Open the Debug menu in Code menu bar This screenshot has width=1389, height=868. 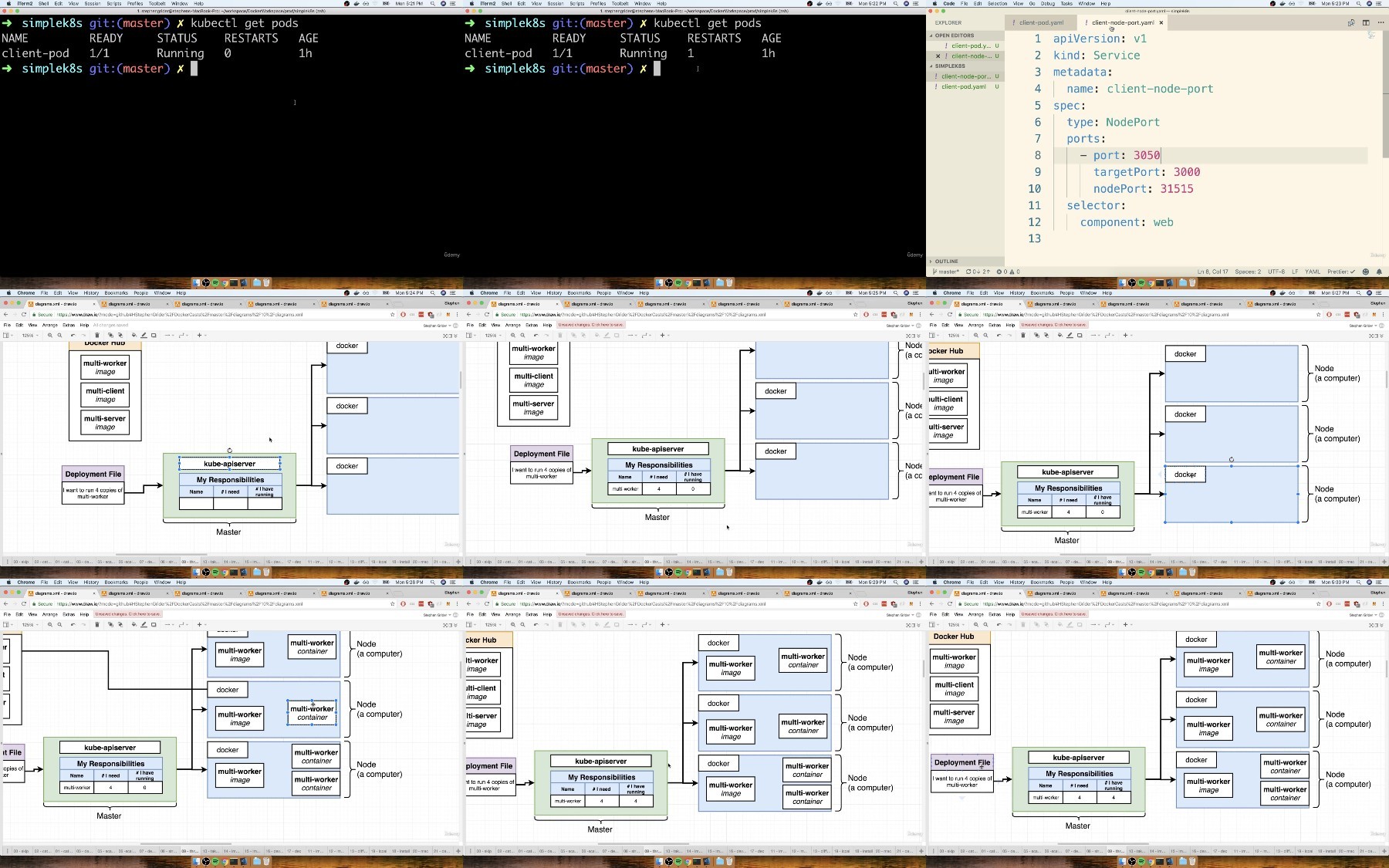(1047, 3)
